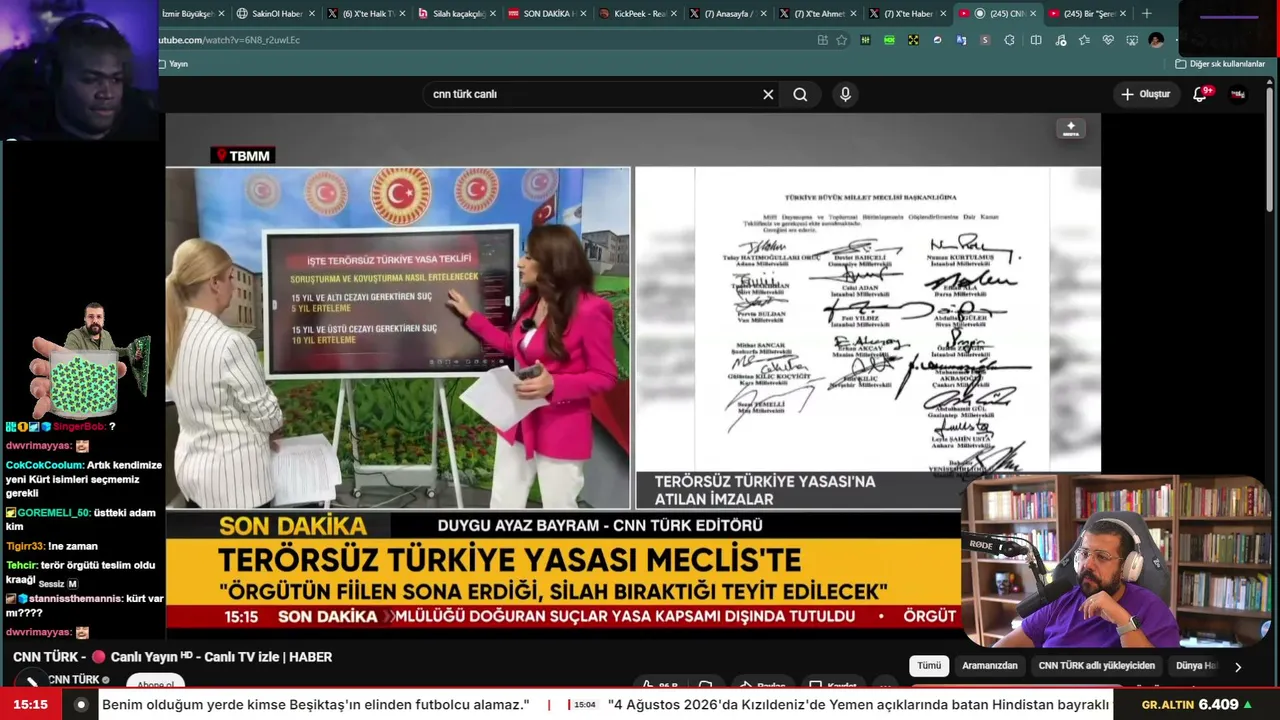Click the CNN TÜRK channel name
The image size is (1280, 720).
pos(73,680)
